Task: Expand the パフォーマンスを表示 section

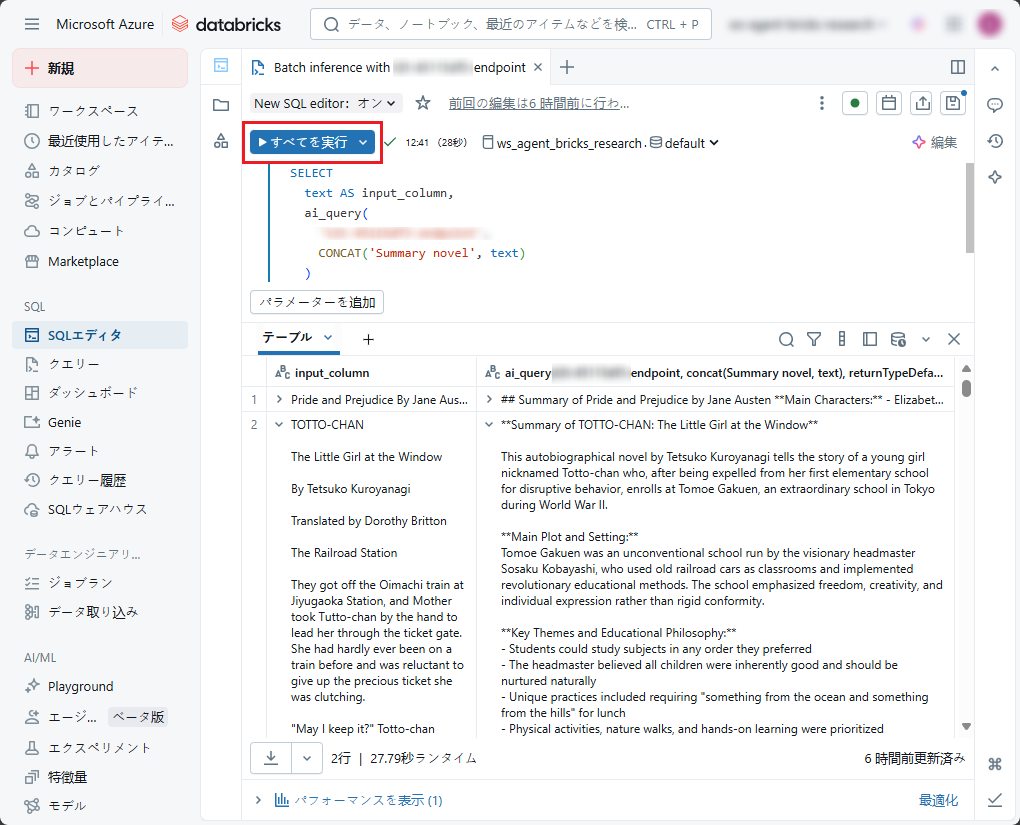Action: 258,800
